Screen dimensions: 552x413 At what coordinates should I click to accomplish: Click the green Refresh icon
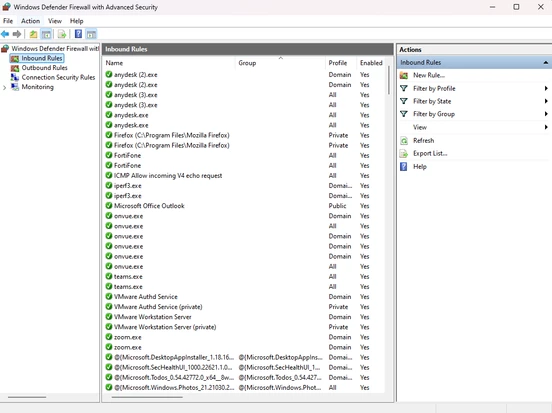pos(404,141)
